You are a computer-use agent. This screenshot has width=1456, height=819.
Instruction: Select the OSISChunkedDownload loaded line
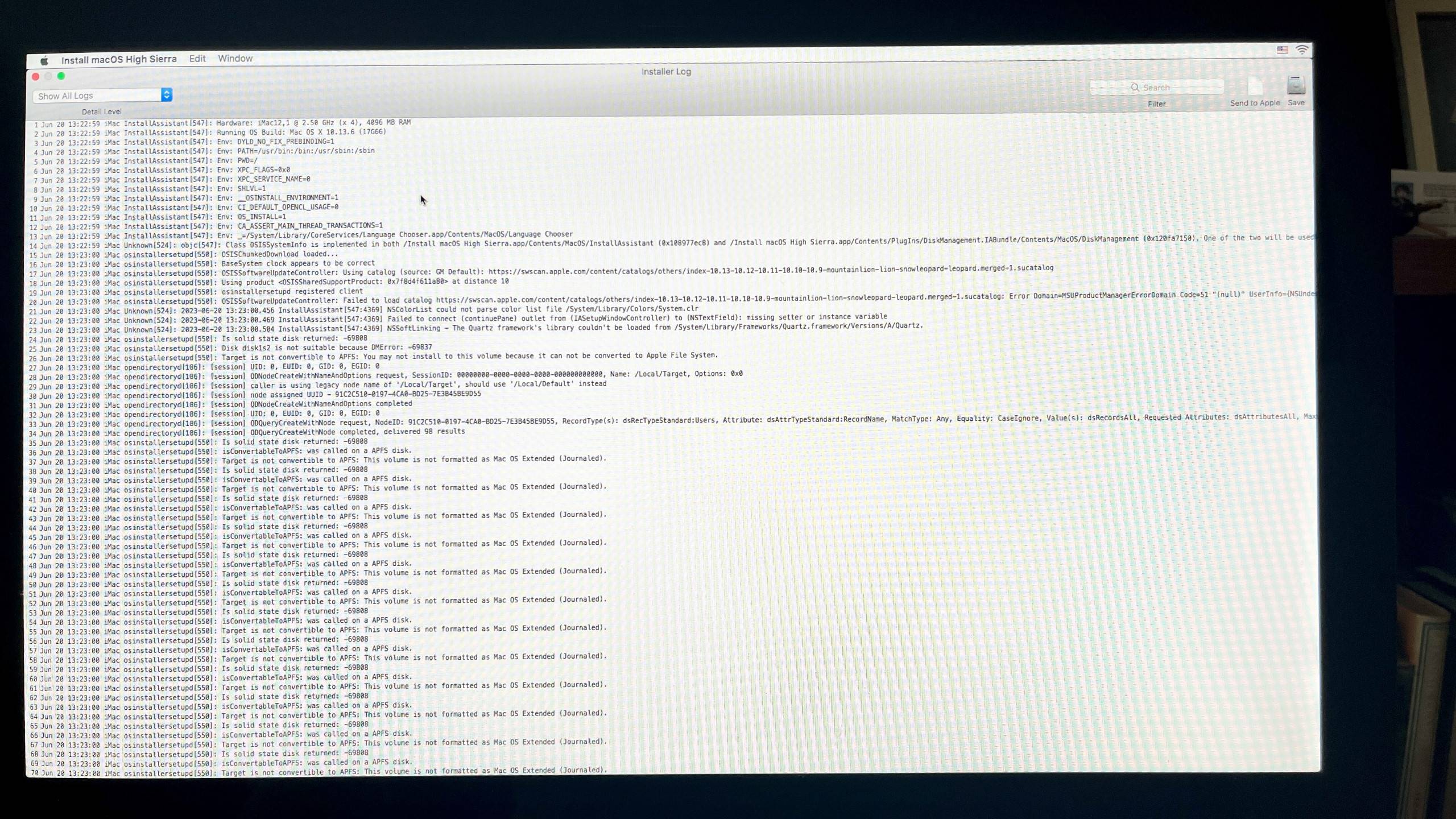click(x=184, y=255)
